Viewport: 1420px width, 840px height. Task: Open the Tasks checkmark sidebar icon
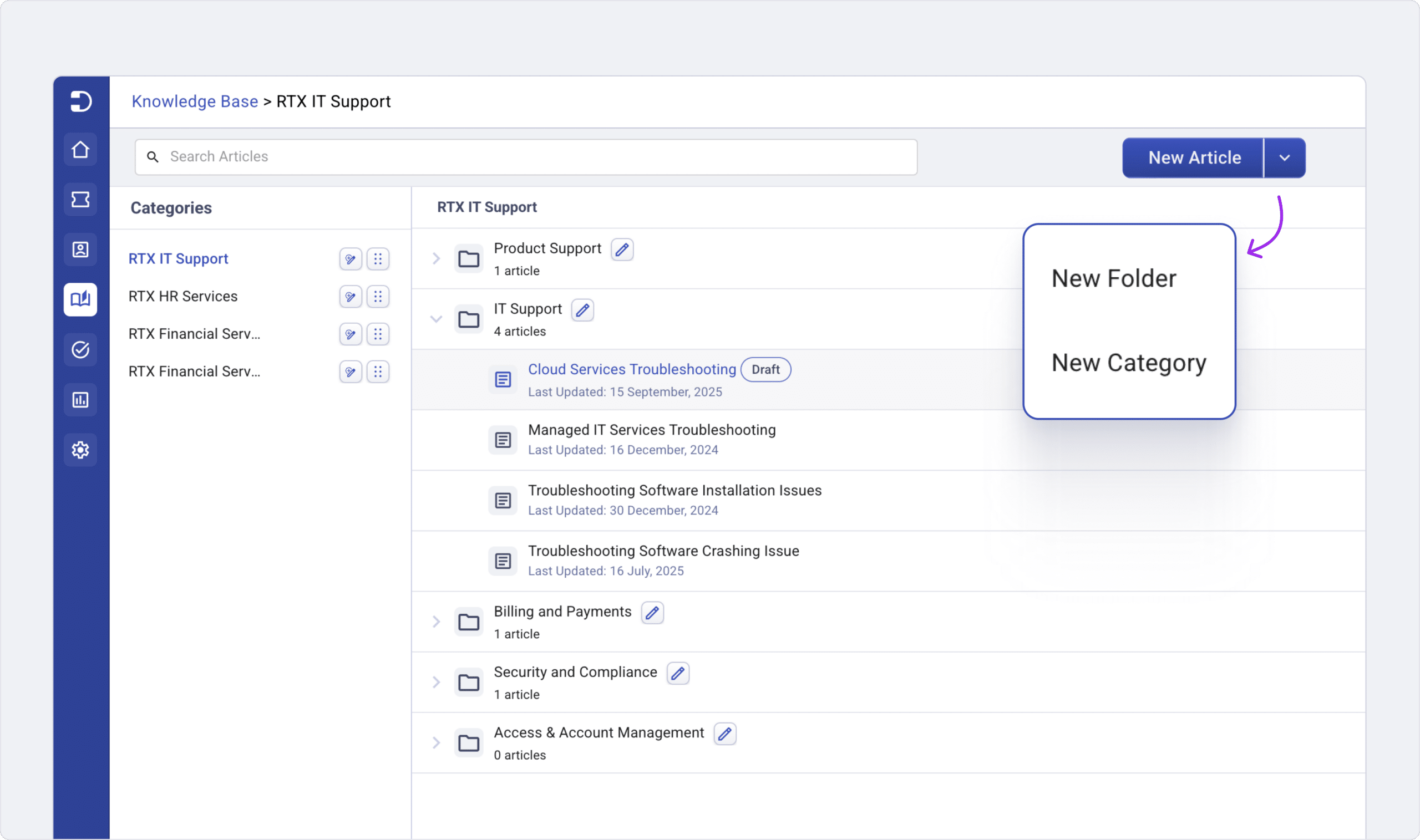coord(80,350)
